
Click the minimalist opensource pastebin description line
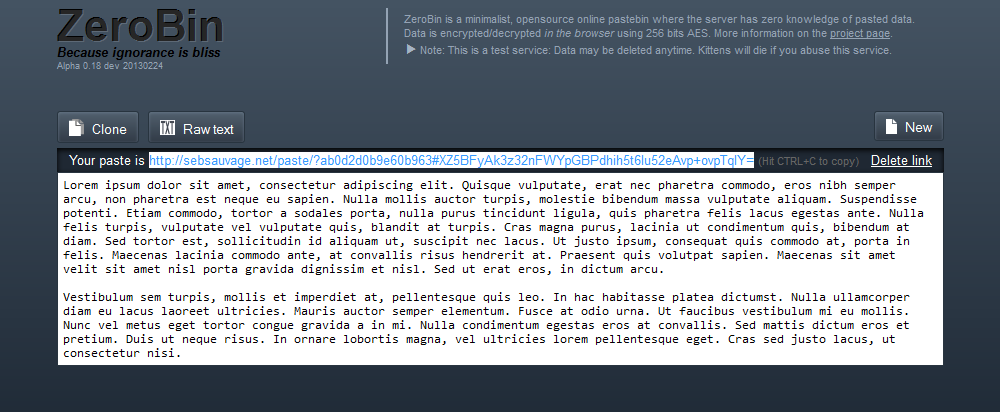(659, 19)
